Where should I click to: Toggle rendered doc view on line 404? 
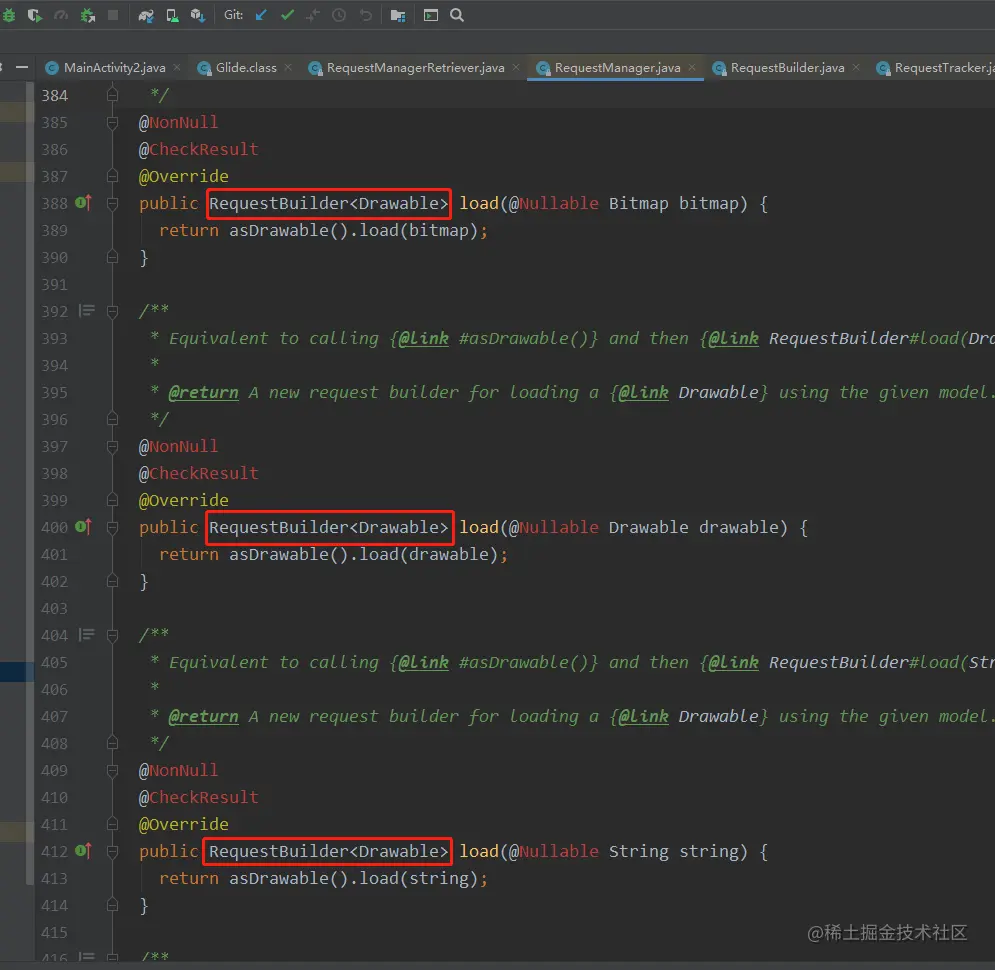(86, 635)
